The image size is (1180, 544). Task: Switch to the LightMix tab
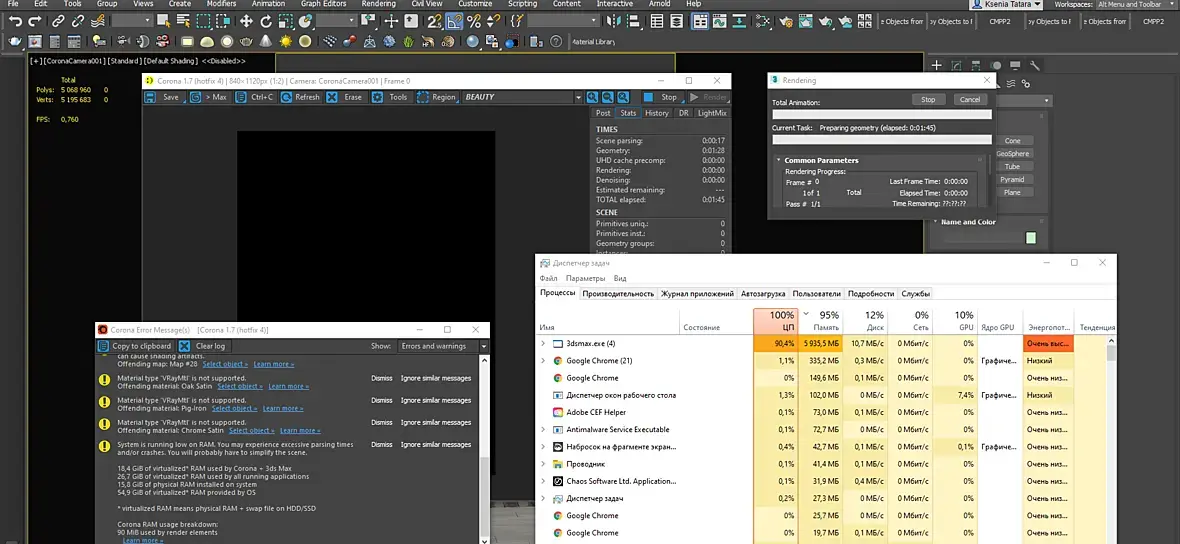712,113
